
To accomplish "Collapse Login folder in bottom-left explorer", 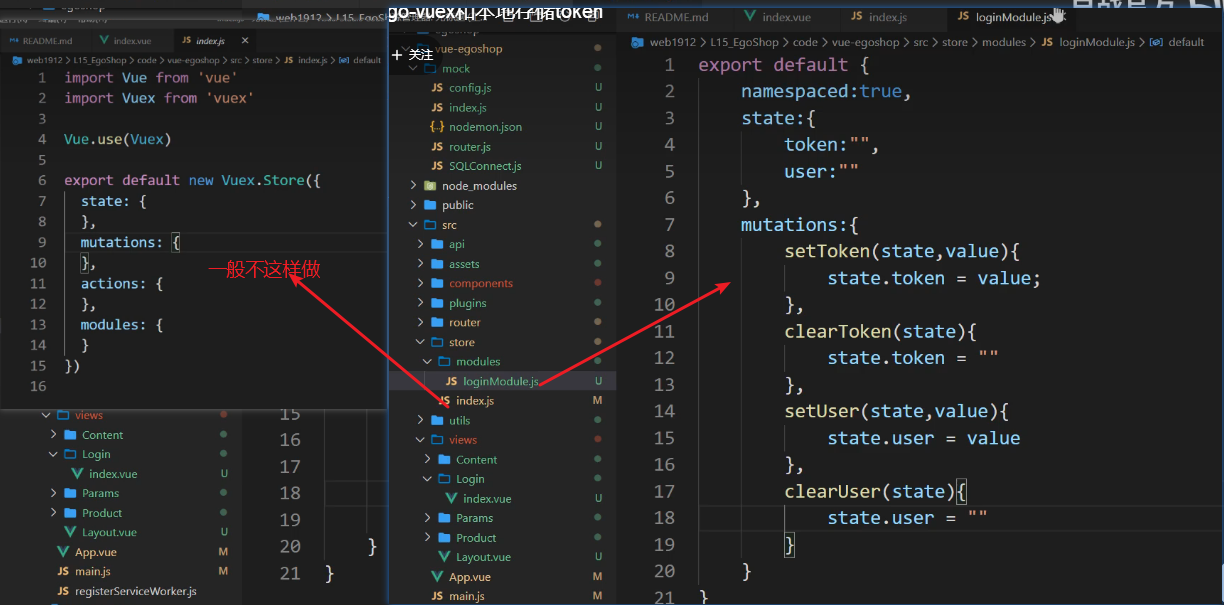I will (54, 454).
